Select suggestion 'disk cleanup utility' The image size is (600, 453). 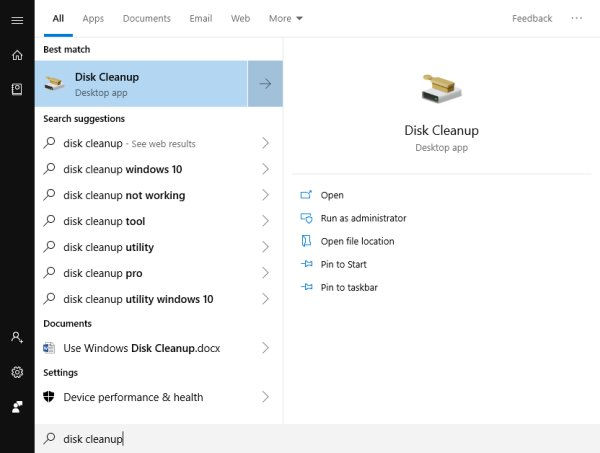click(x=159, y=247)
